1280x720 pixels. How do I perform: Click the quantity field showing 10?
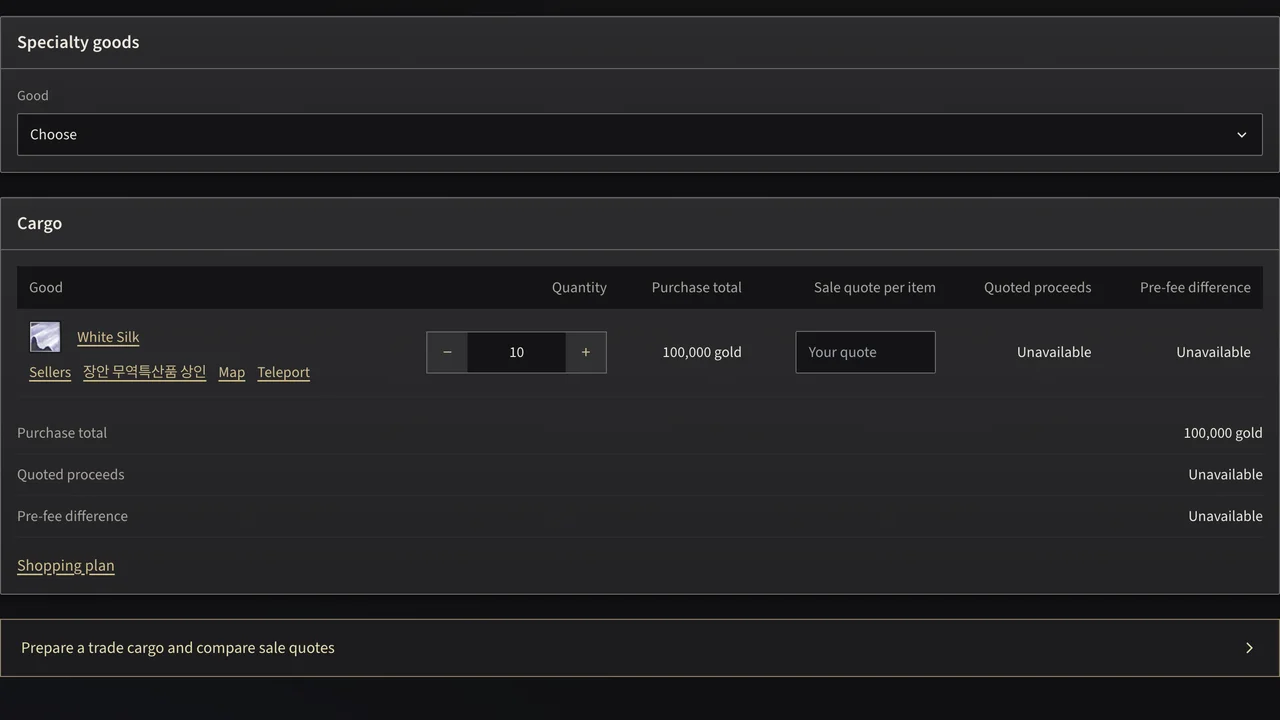tap(516, 352)
